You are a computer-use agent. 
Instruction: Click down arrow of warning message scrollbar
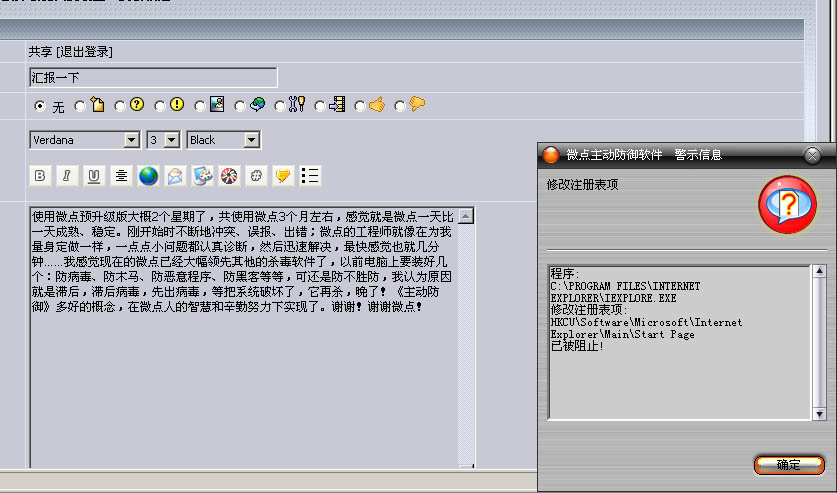click(x=819, y=413)
